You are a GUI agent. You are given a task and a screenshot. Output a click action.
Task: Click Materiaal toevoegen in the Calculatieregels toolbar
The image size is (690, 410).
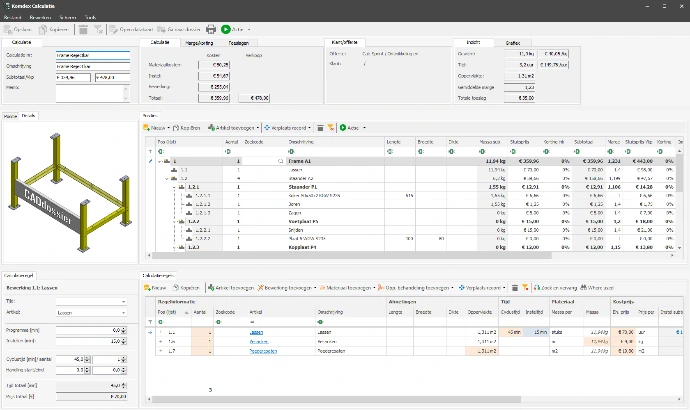346,287
